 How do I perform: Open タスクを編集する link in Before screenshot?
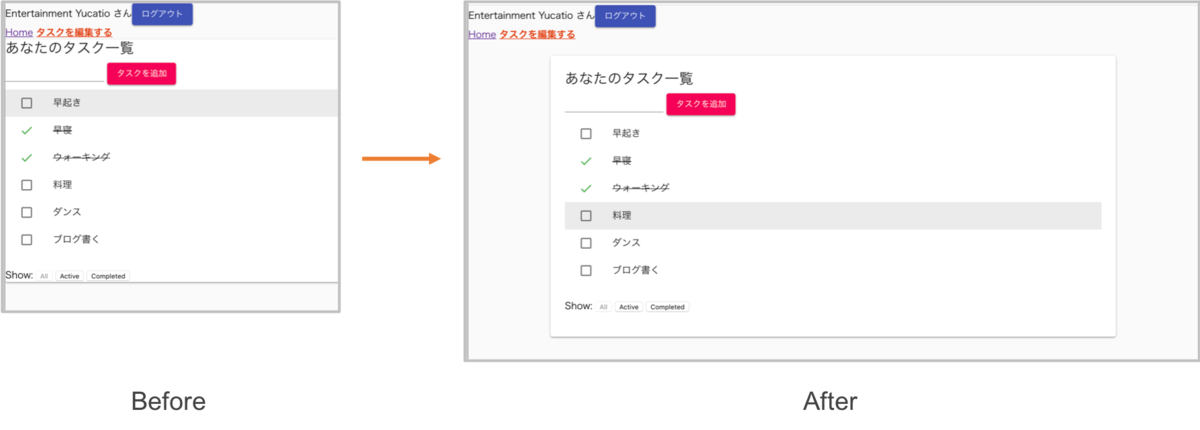(74, 32)
